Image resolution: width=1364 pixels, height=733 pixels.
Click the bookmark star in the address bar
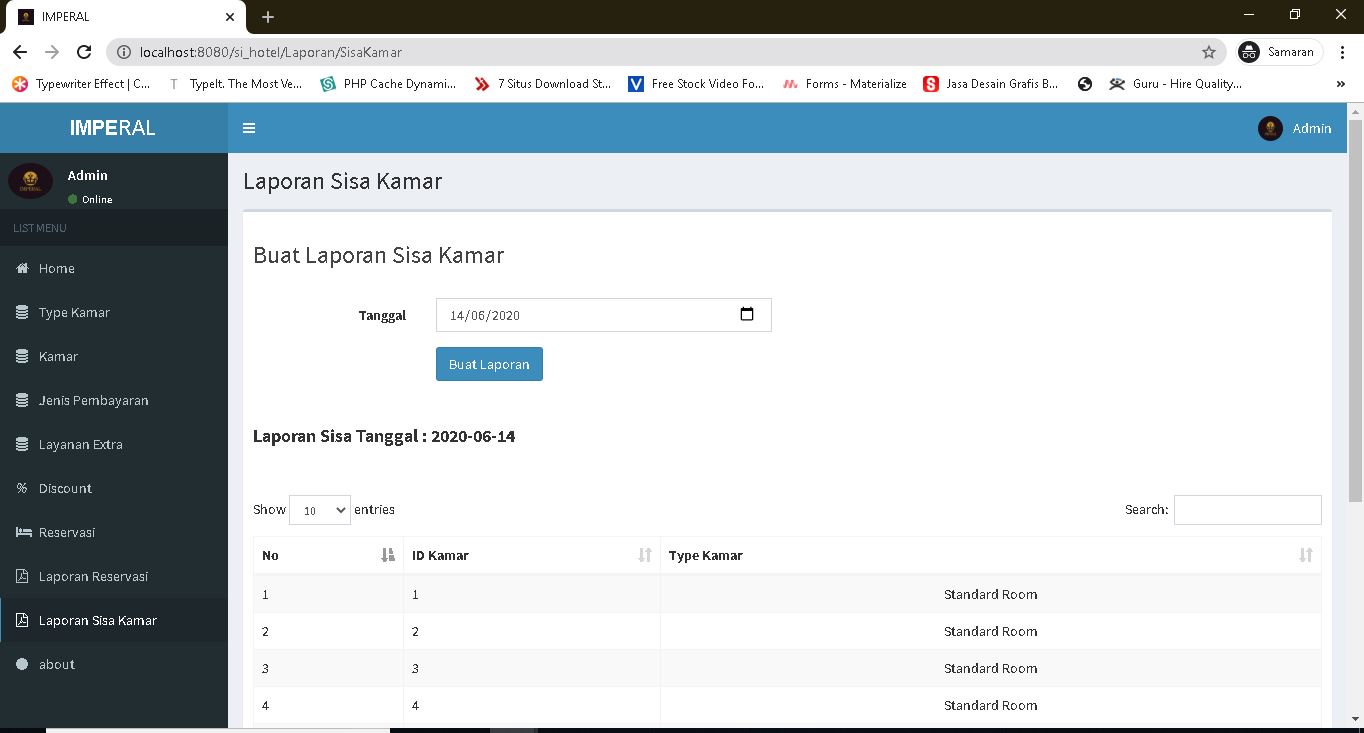[1207, 52]
